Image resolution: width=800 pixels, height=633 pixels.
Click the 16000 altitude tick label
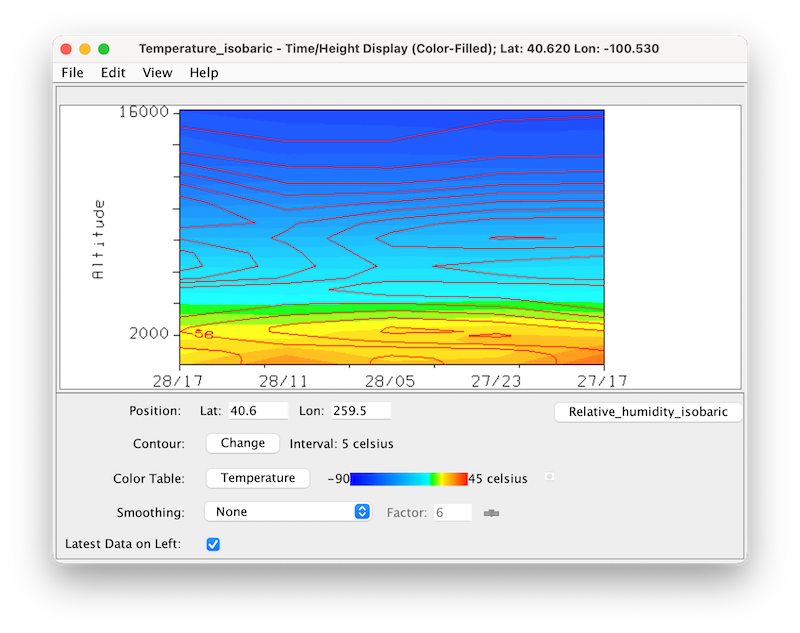click(145, 112)
